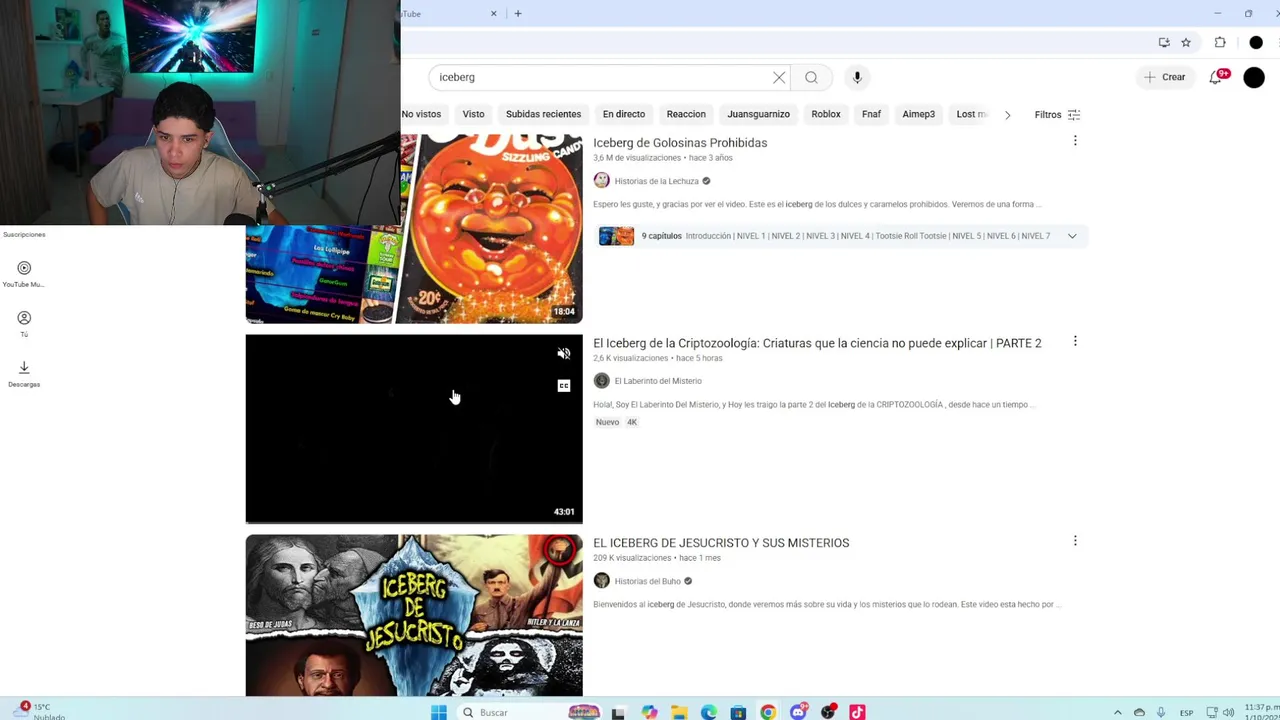Open the notifications bell
The width and height of the screenshot is (1280, 720).
(1216, 77)
